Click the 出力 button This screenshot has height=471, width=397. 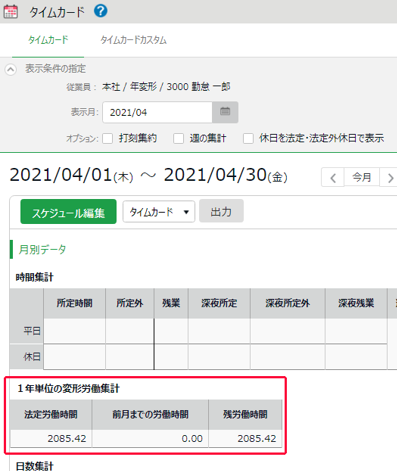click(x=221, y=211)
